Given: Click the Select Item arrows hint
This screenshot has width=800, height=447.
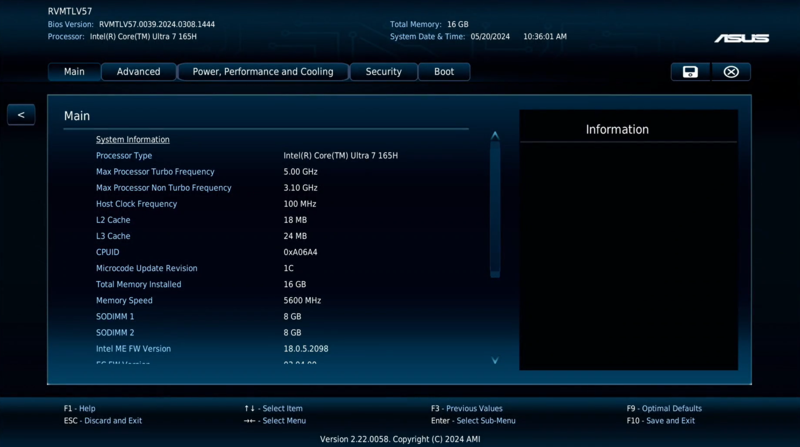Looking at the screenshot, I should coord(273,409).
